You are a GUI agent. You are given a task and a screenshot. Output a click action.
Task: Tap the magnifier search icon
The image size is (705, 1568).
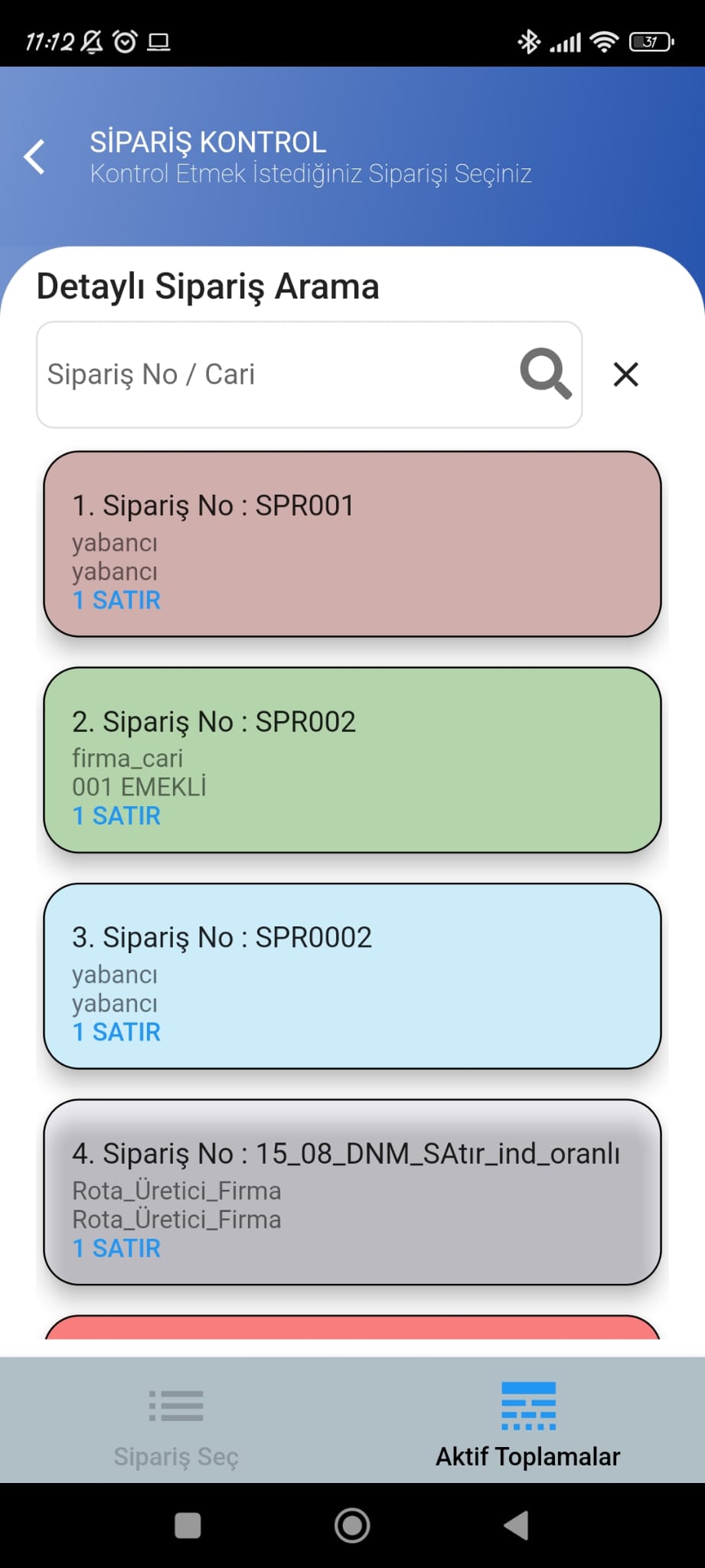[x=546, y=374]
